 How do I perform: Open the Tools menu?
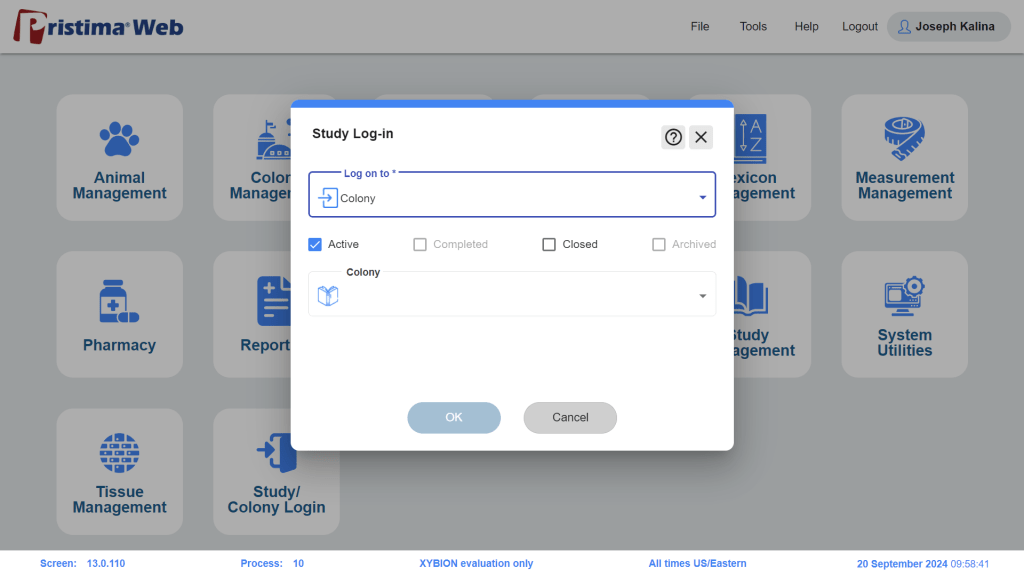coord(753,27)
